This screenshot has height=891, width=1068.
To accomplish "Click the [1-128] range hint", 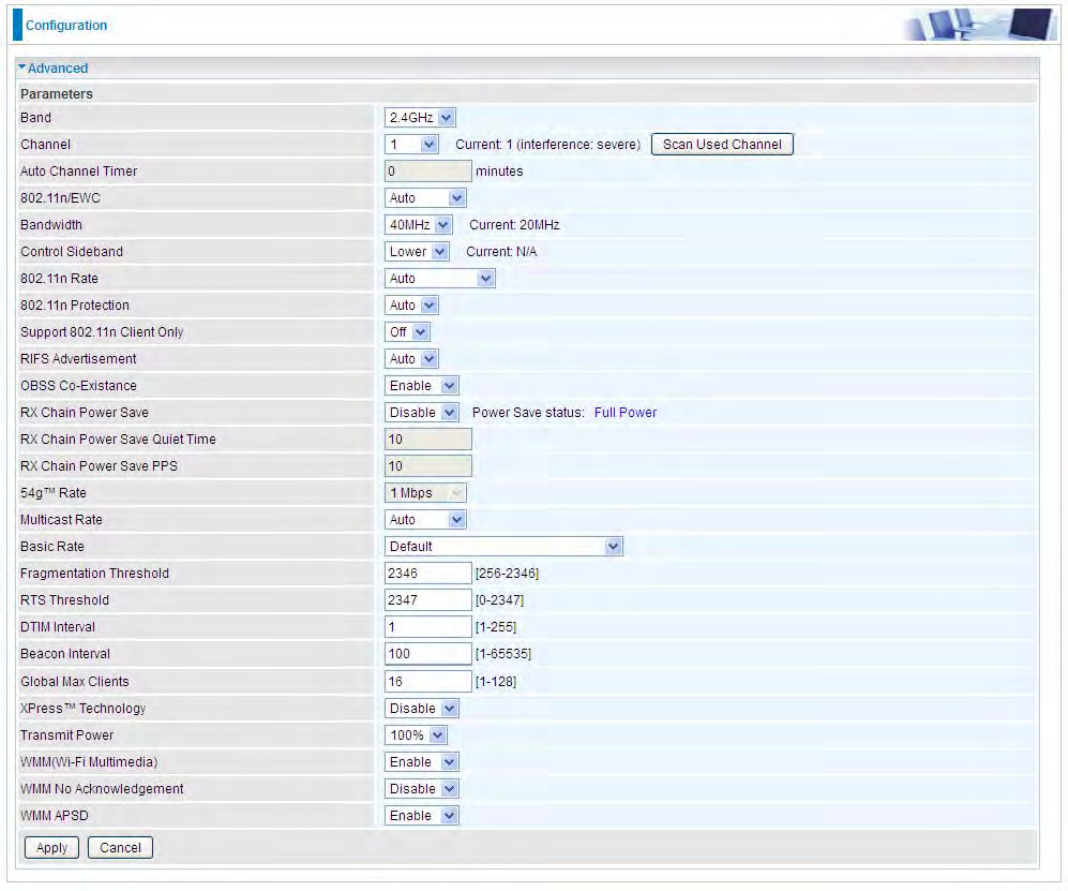I will (x=496, y=682).
